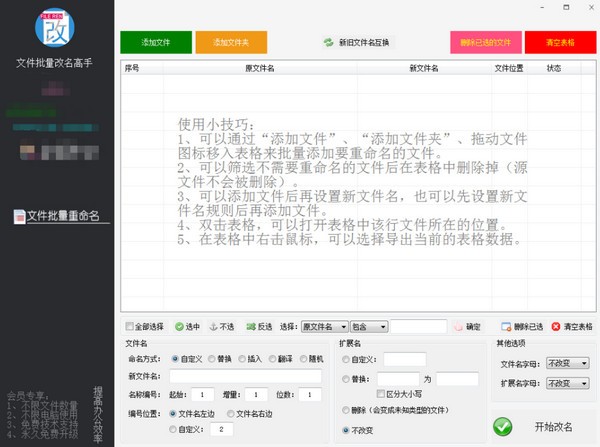Image resolution: width=600 pixels, height=447 pixels.
Task: Click the 新文件名 text input field
Action: coord(244,376)
